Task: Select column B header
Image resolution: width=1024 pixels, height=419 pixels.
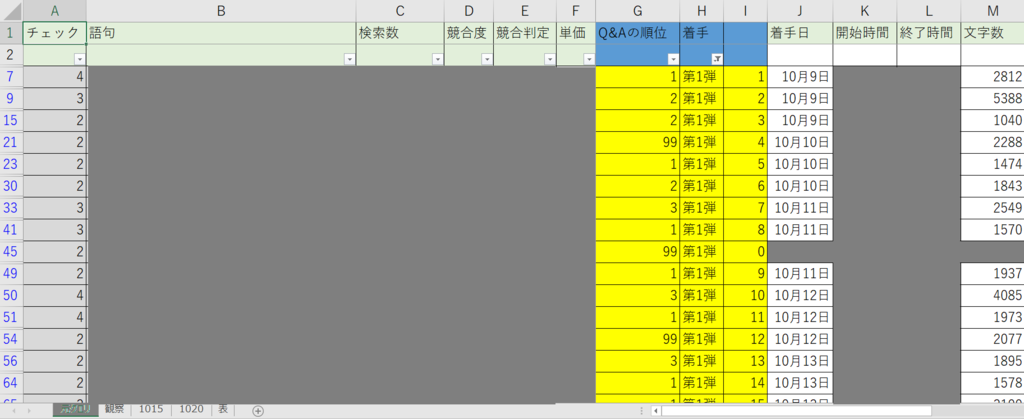Action: [x=221, y=10]
